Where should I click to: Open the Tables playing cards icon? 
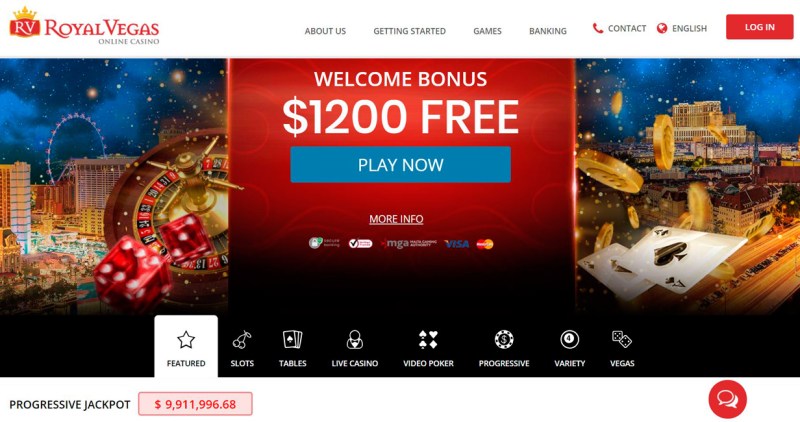(292, 339)
